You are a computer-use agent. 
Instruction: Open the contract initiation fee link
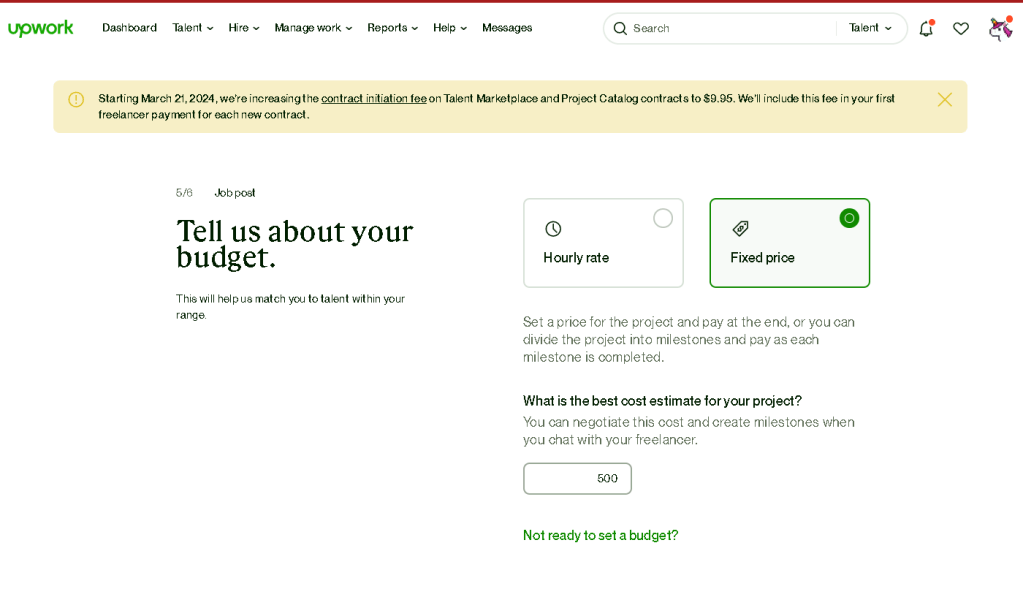tap(374, 98)
